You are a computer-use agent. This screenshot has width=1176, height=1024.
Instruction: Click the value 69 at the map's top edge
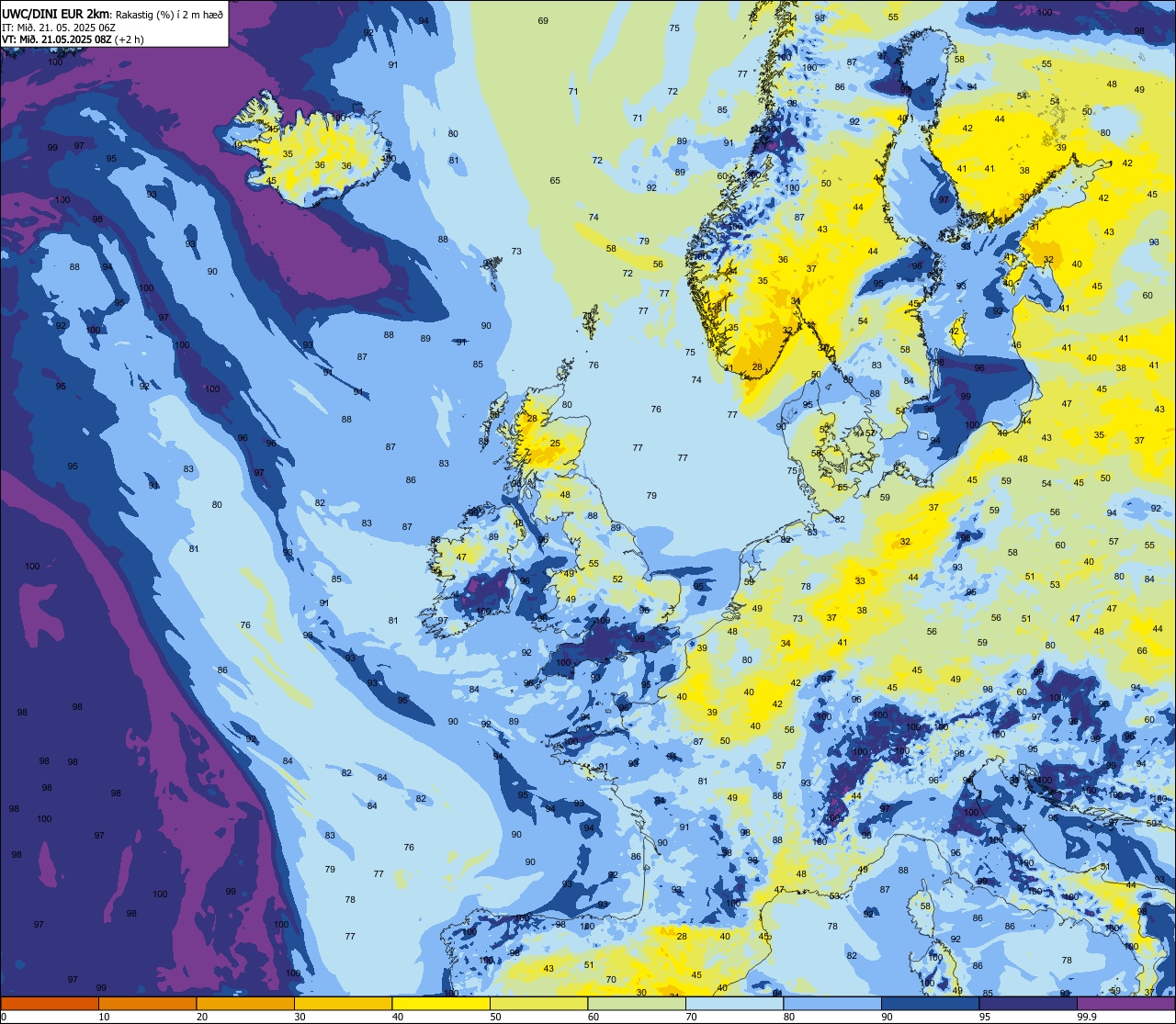[543, 20]
